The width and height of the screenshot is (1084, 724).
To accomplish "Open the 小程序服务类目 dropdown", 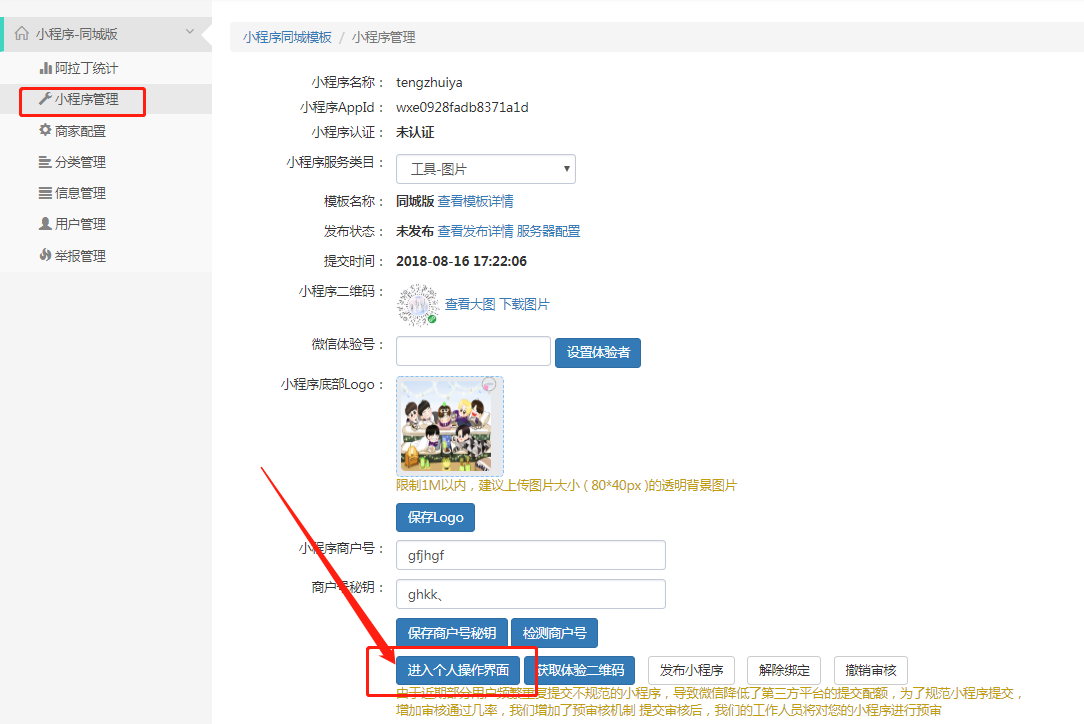I will click(485, 169).
